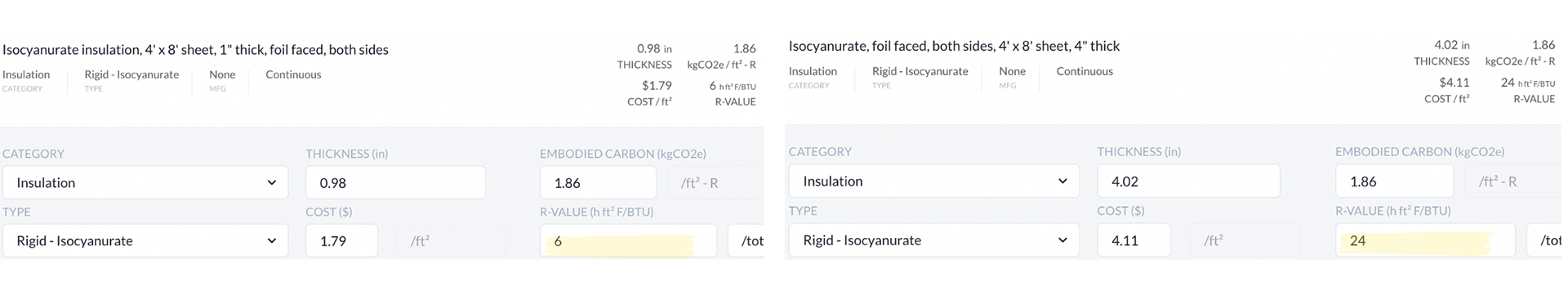Viewport: 1568px width, 305px height.
Task: Open the left Category Insulation dropdown
Action: click(x=145, y=182)
